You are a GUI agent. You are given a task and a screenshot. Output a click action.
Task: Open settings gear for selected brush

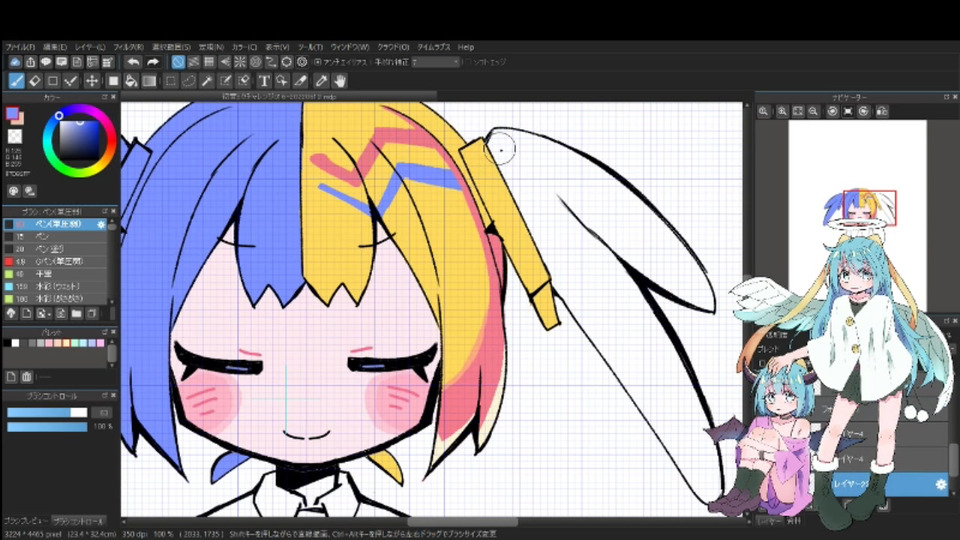pos(101,225)
